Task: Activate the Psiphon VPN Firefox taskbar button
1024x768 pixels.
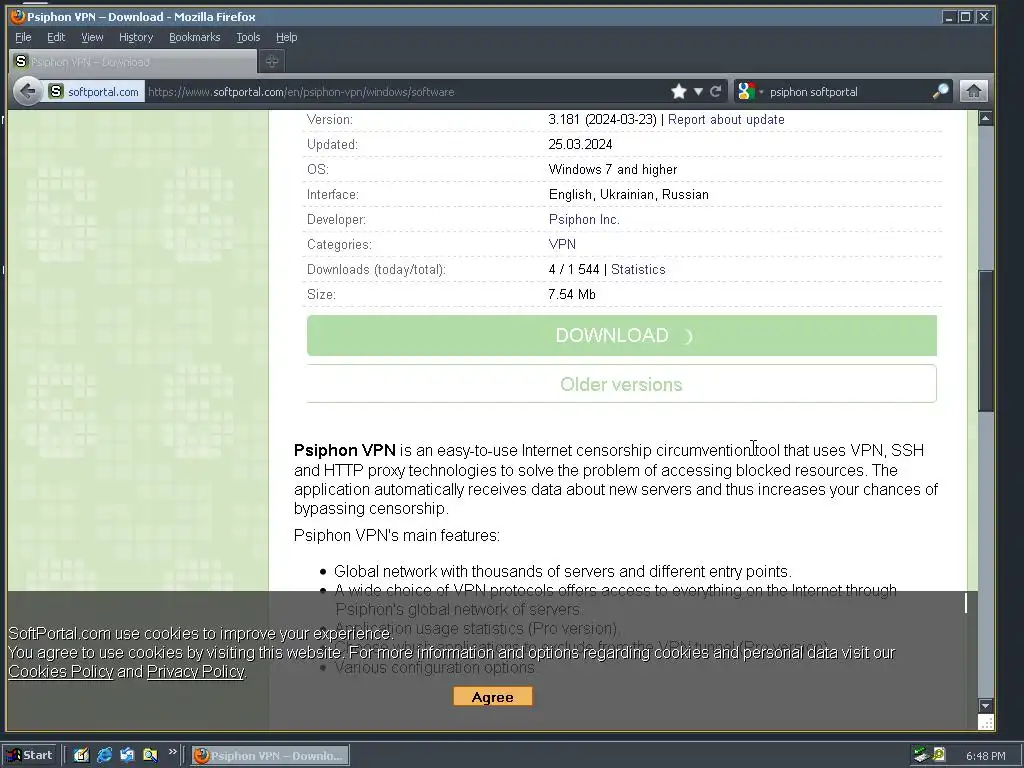Action: click(x=270, y=756)
